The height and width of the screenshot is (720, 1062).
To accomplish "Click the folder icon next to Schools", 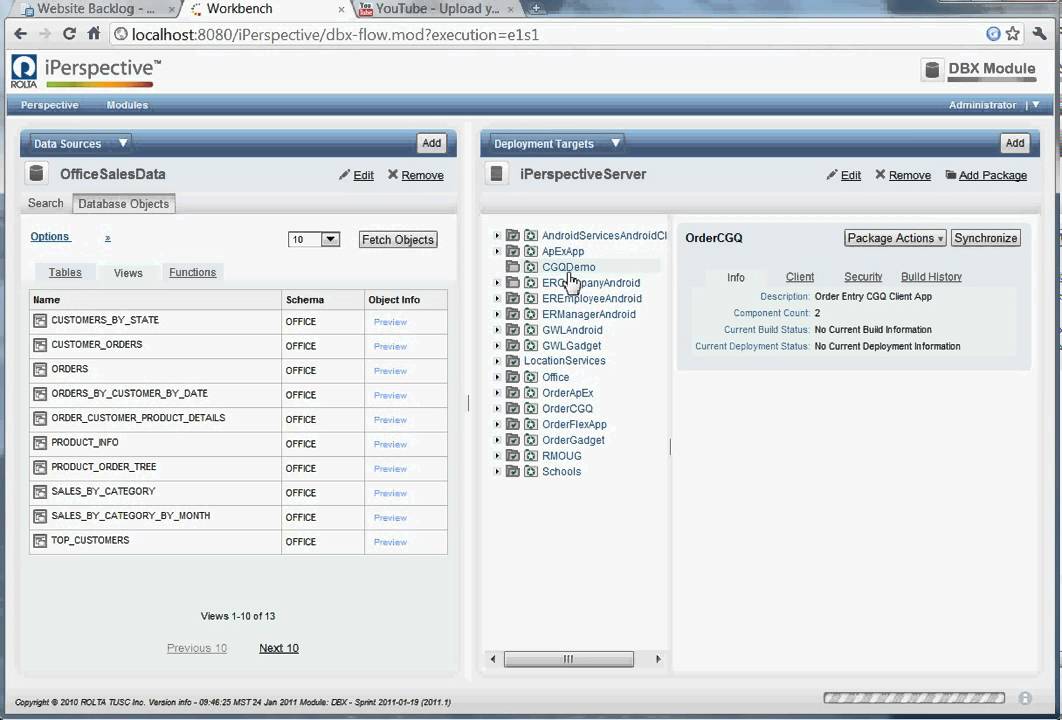I will click(x=513, y=471).
